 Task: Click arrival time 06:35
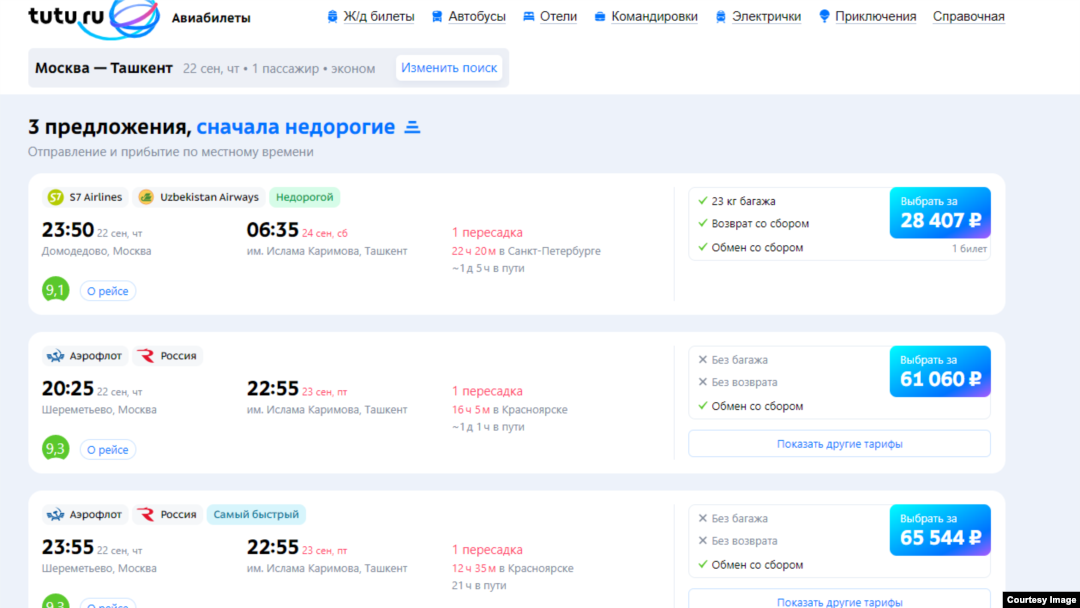point(273,230)
